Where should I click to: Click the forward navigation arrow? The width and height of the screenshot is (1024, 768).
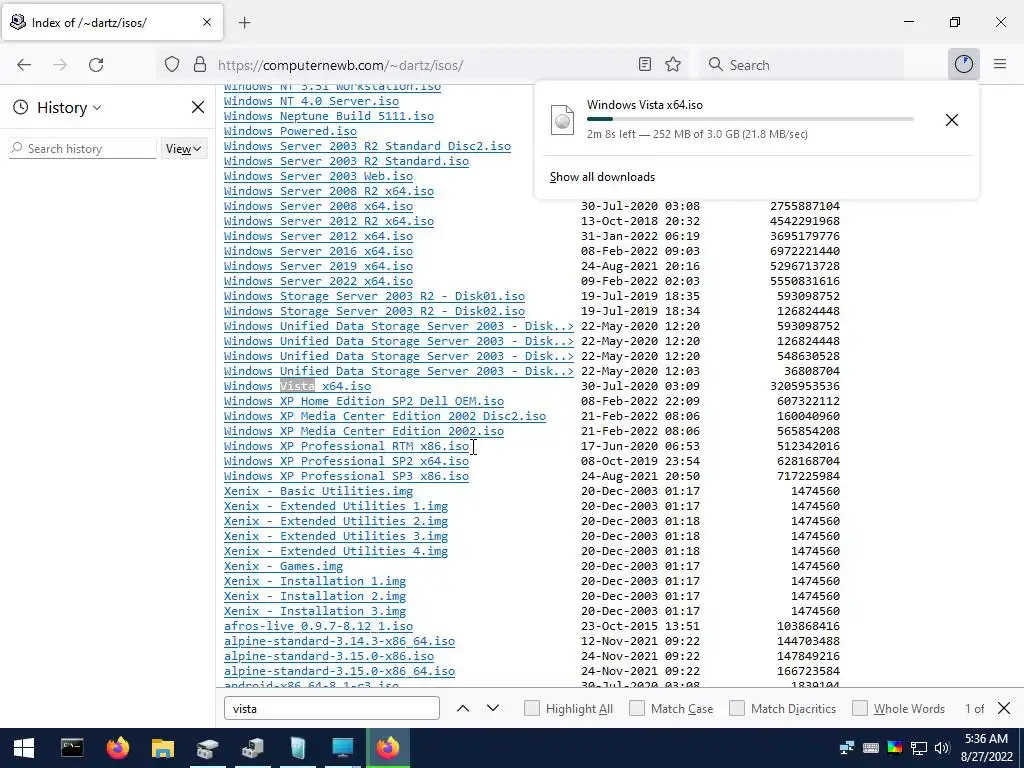click(60, 65)
